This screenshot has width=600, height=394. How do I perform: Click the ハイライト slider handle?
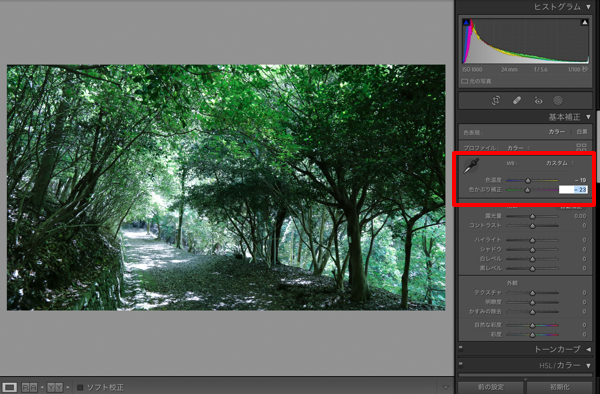click(532, 240)
